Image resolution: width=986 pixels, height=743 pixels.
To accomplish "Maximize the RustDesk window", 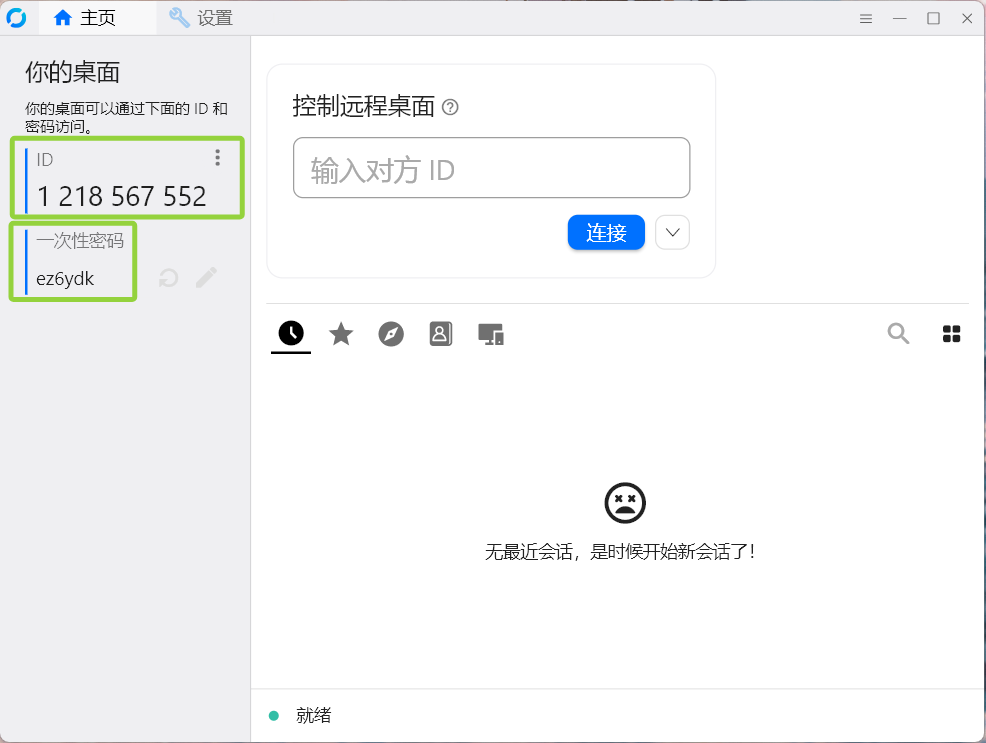I will pos(933,18).
